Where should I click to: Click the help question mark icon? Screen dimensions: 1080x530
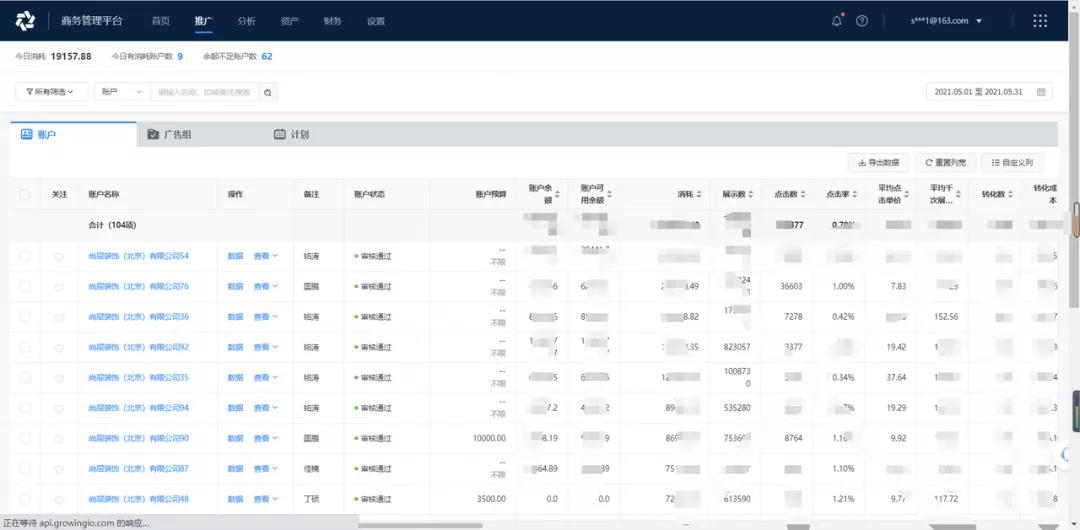click(862, 21)
